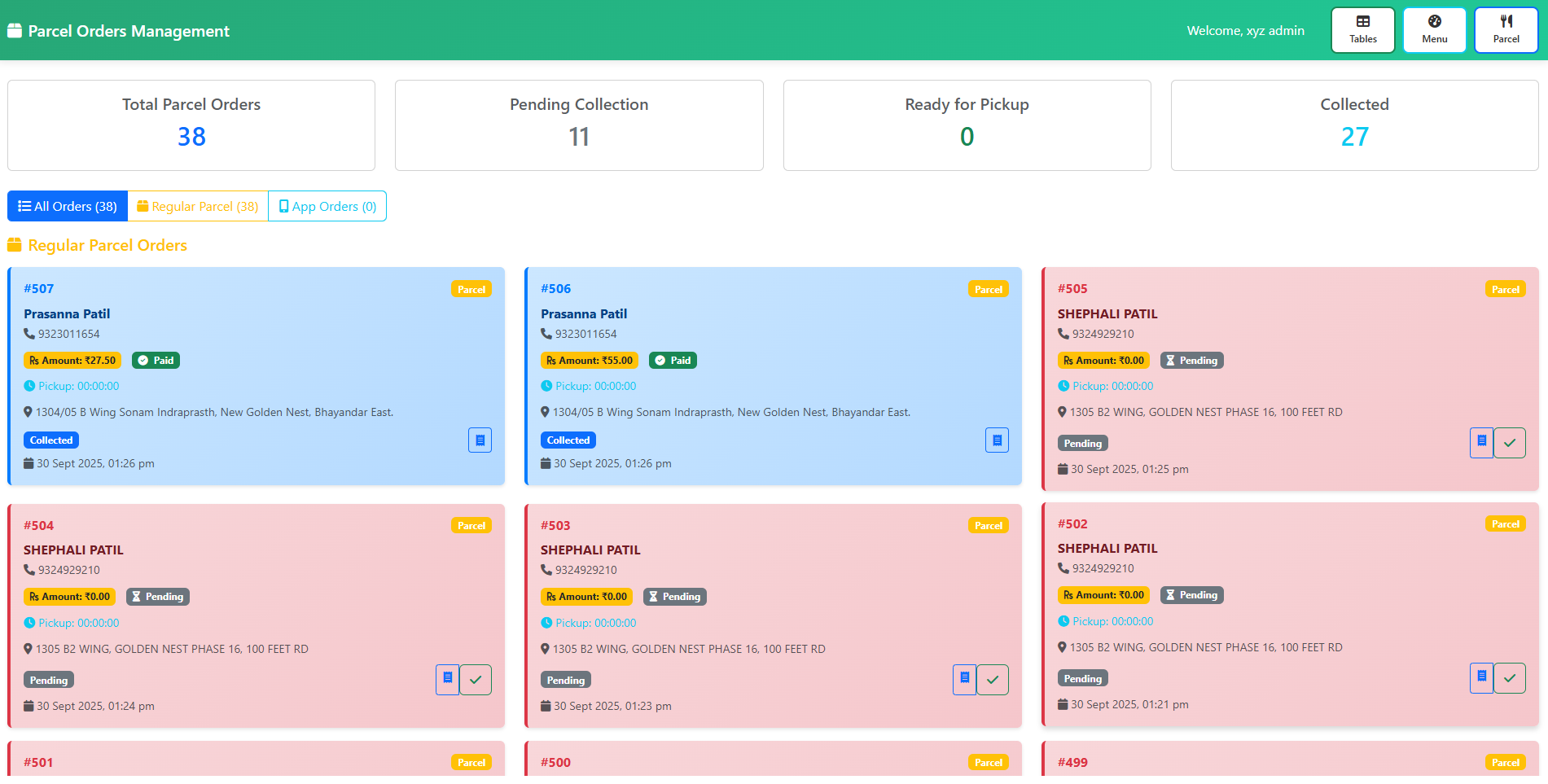Mark order #505 as collected with the checkmark
Image resolution: width=1548 pixels, height=784 pixels.
coord(1510,442)
